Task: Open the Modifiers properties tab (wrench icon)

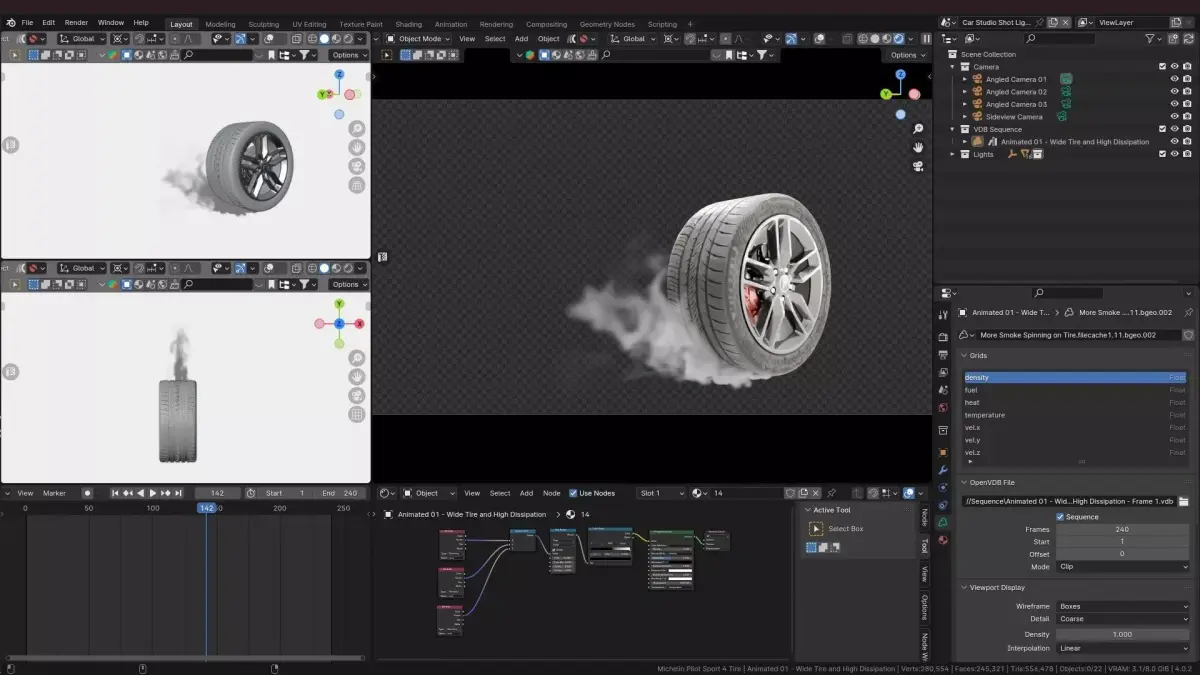Action: pos(943,470)
